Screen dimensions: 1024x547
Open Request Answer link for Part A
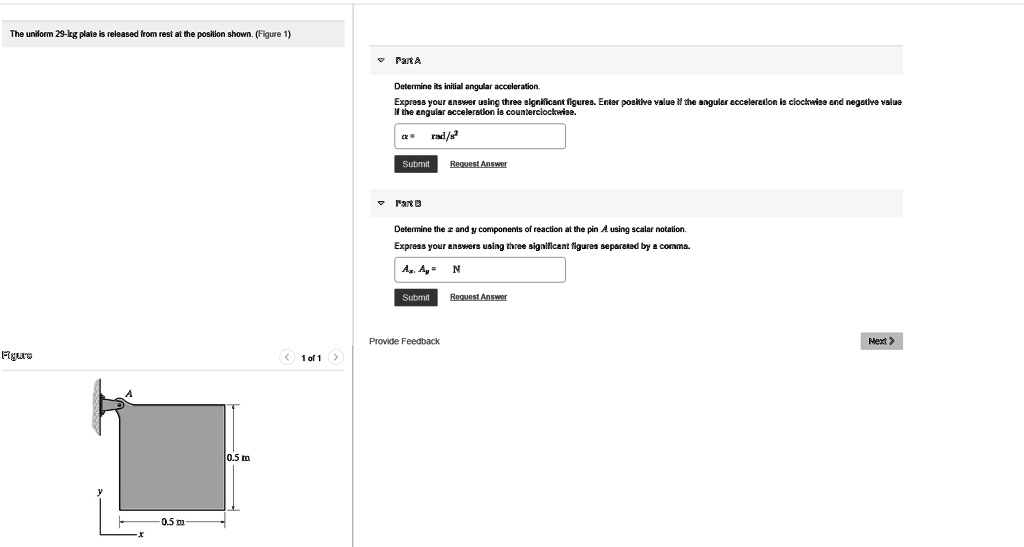(x=478, y=164)
